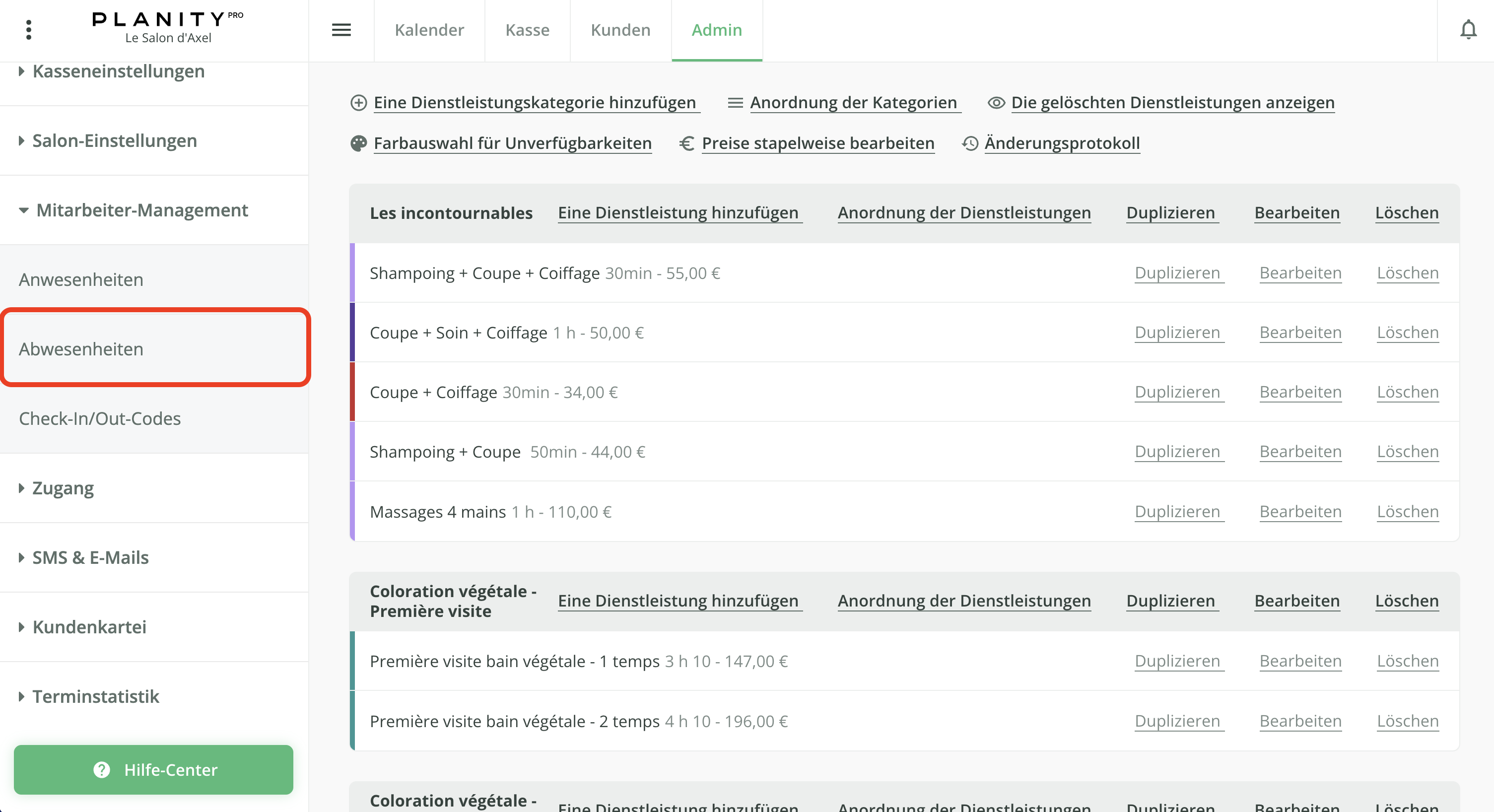The image size is (1494, 812).
Task: Toggle the category list icon for Anordnung der Kategorien
Action: pyautogui.click(x=735, y=102)
